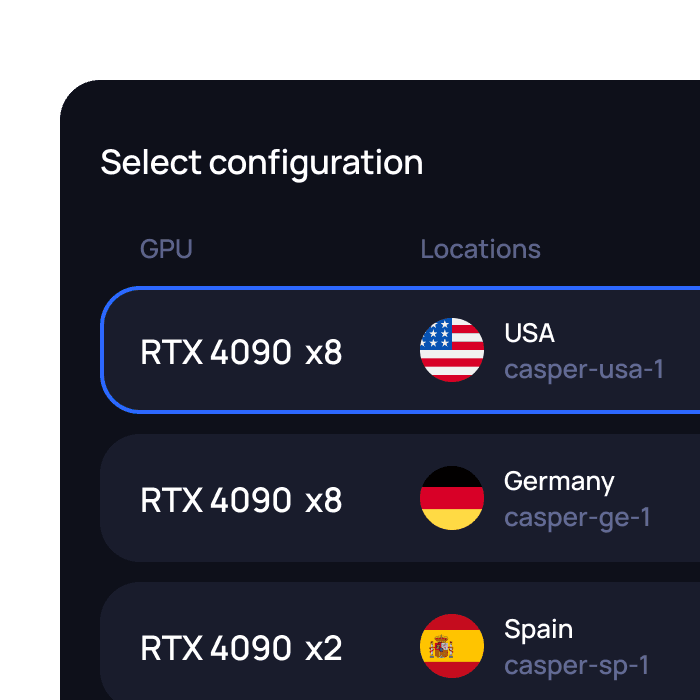Click the GPU column header
The image size is (700, 700).
click(x=166, y=249)
